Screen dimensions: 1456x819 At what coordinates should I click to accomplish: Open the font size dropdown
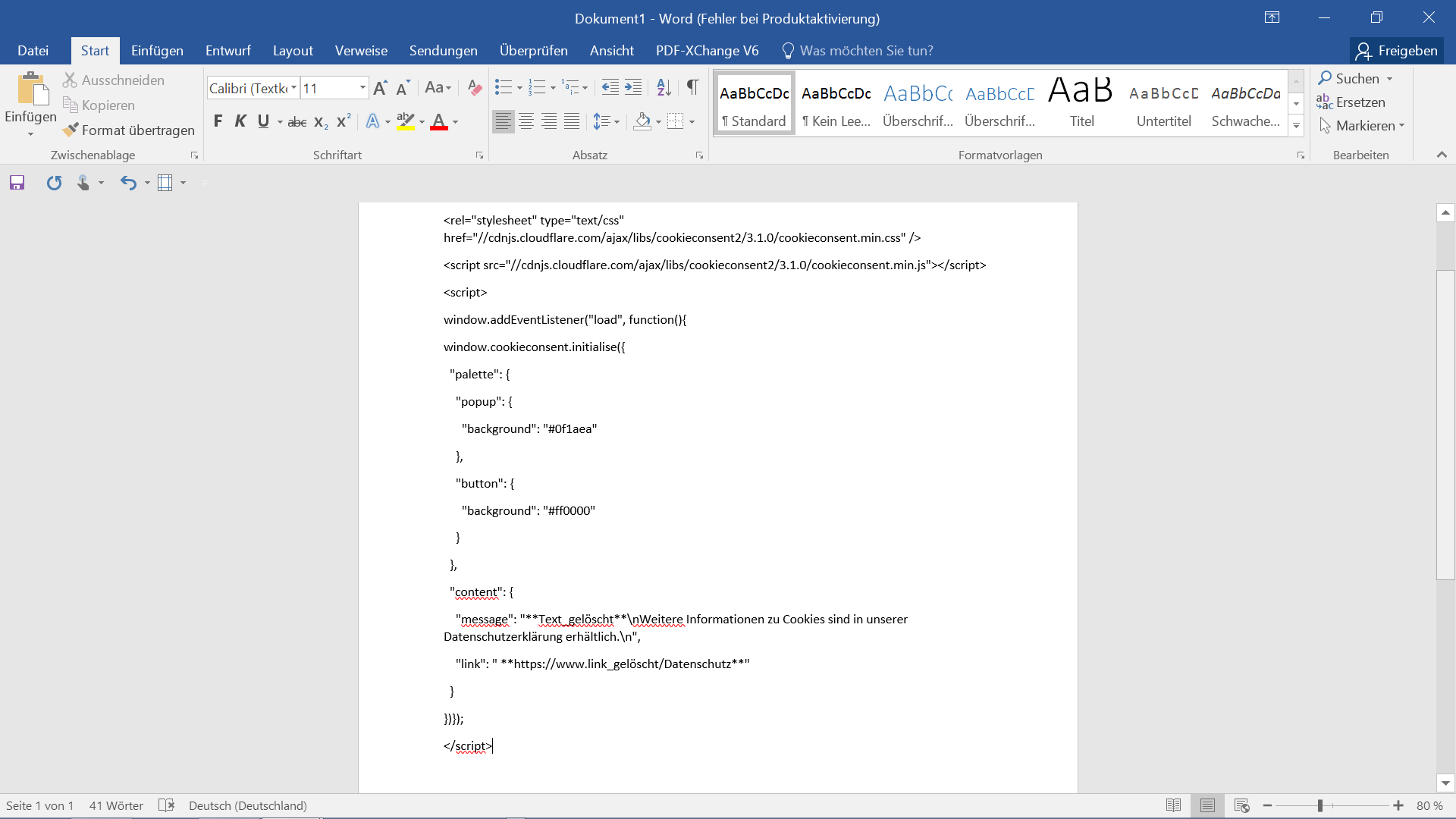coord(363,88)
